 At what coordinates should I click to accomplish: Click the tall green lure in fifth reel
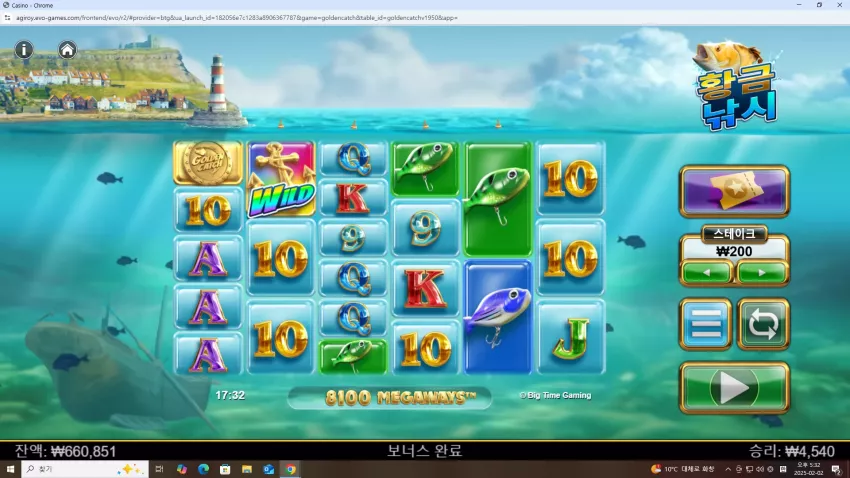[498, 199]
